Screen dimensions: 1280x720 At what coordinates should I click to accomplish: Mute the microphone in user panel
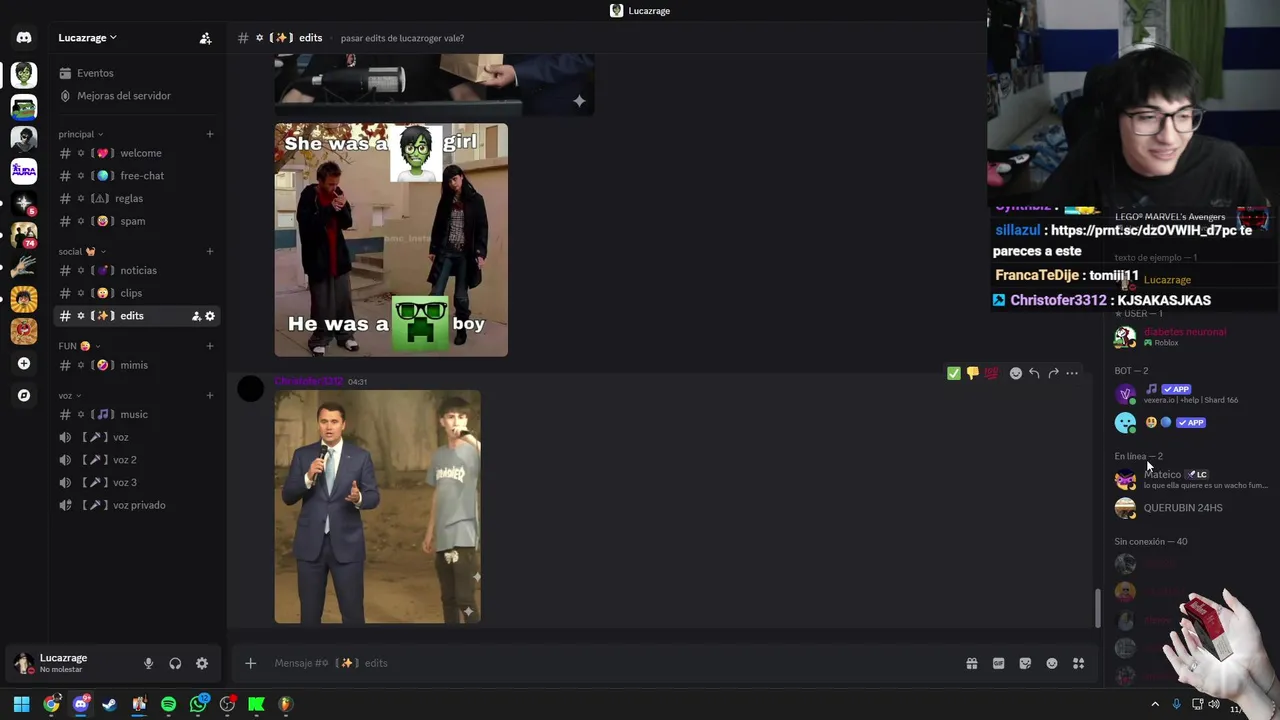point(148,663)
